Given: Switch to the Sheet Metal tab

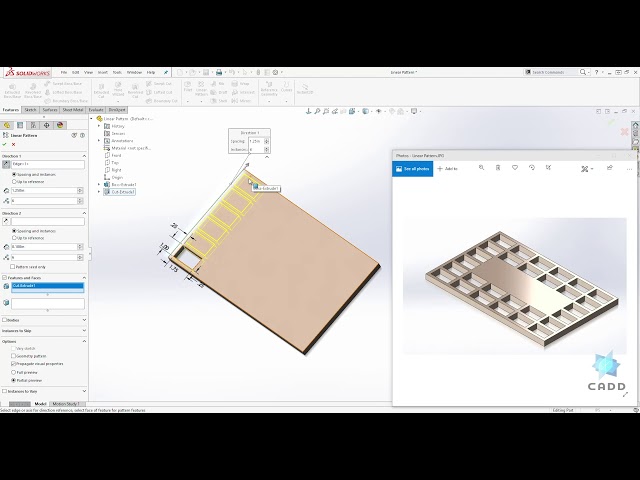Looking at the screenshot, I should 73,110.
